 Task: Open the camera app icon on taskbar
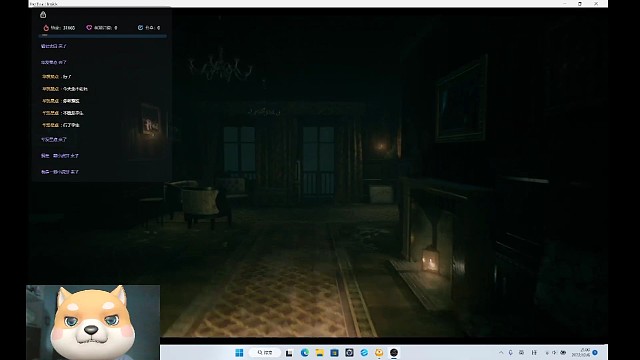point(349,353)
